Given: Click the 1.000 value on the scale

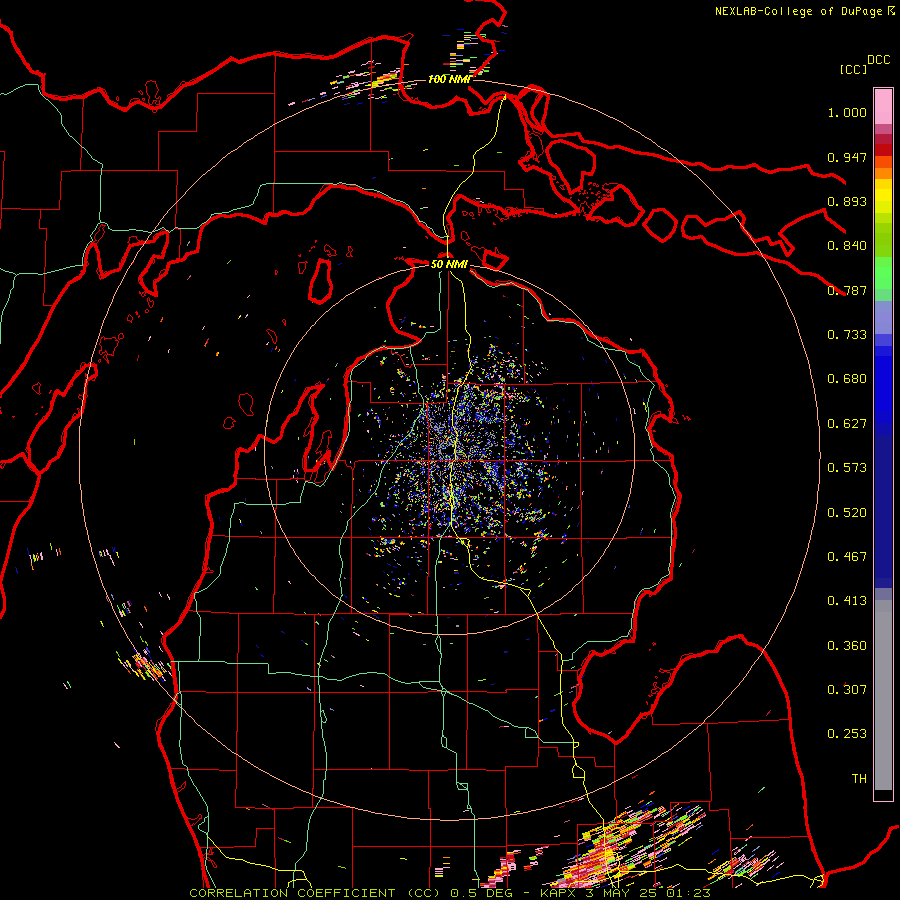Looking at the screenshot, I should [847, 112].
